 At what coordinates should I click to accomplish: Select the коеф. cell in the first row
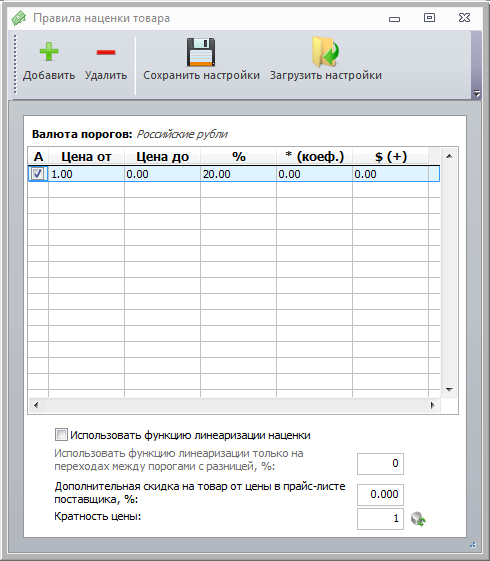click(314, 174)
